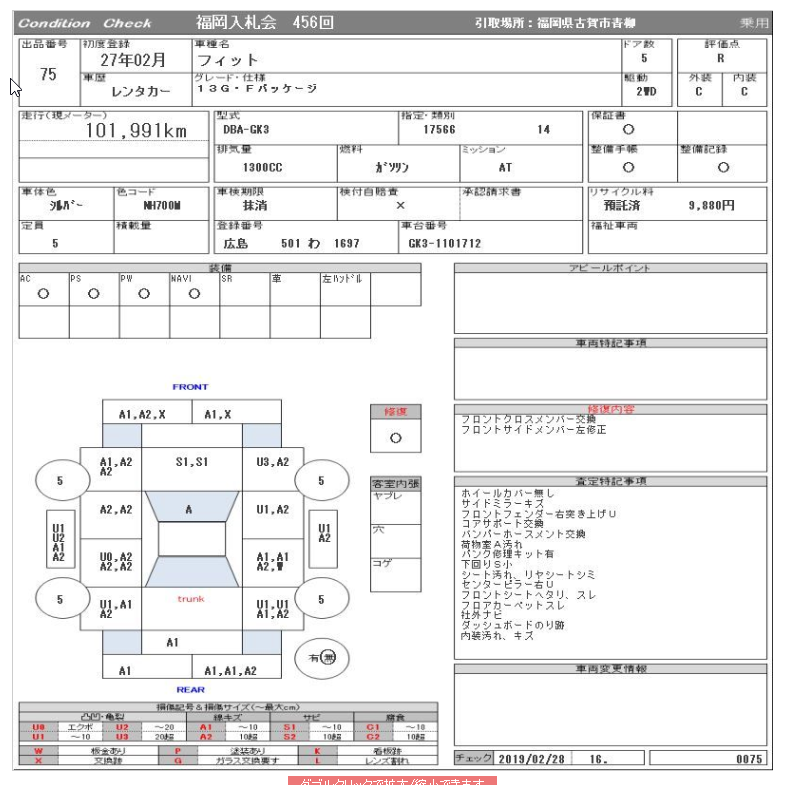Click the AC equipment circle mark
808x785 pixels.
coord(43,295)
